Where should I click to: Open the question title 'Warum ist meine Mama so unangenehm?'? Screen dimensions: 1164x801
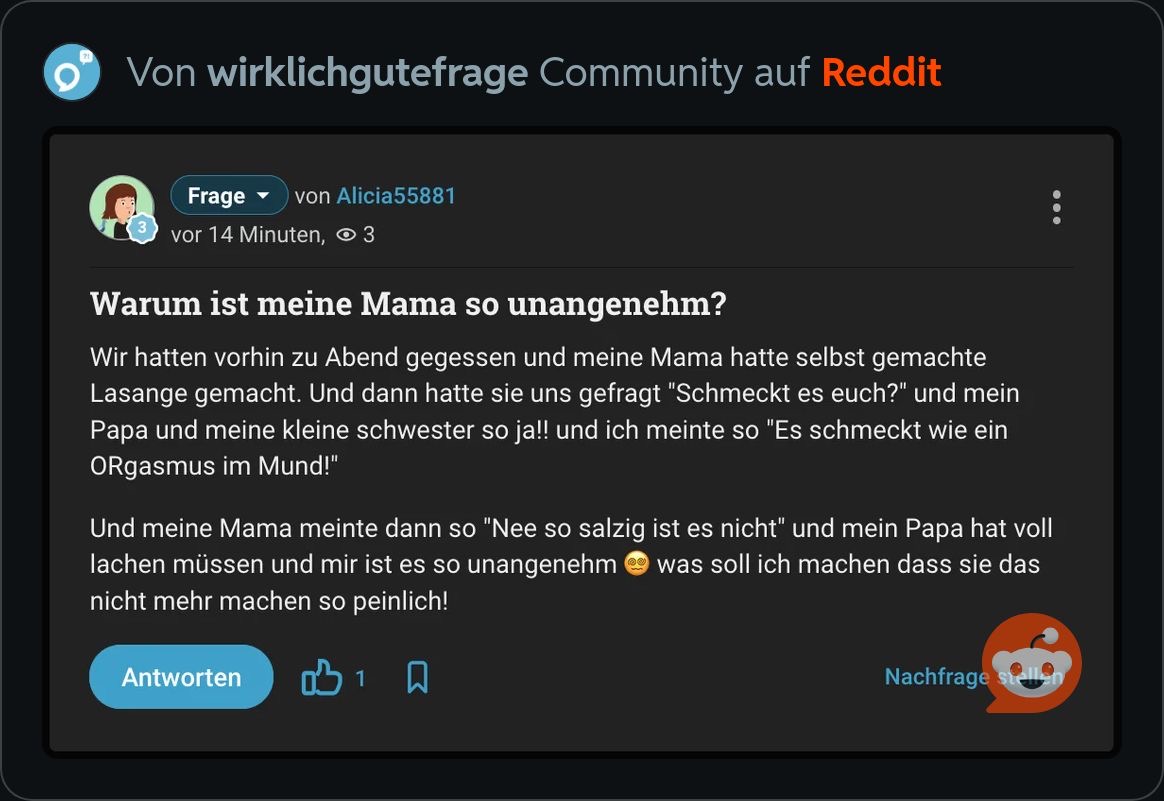click(x=408, y=304)
